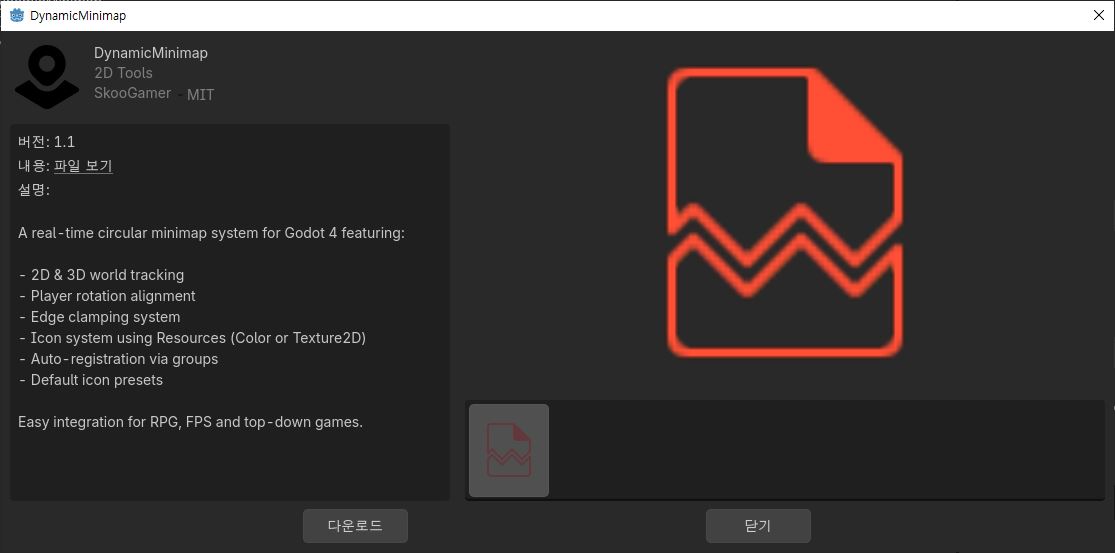Click the 설명: label
Image resolution: width=1115 pixels, height=553 pixels.
tap(33, 190)
